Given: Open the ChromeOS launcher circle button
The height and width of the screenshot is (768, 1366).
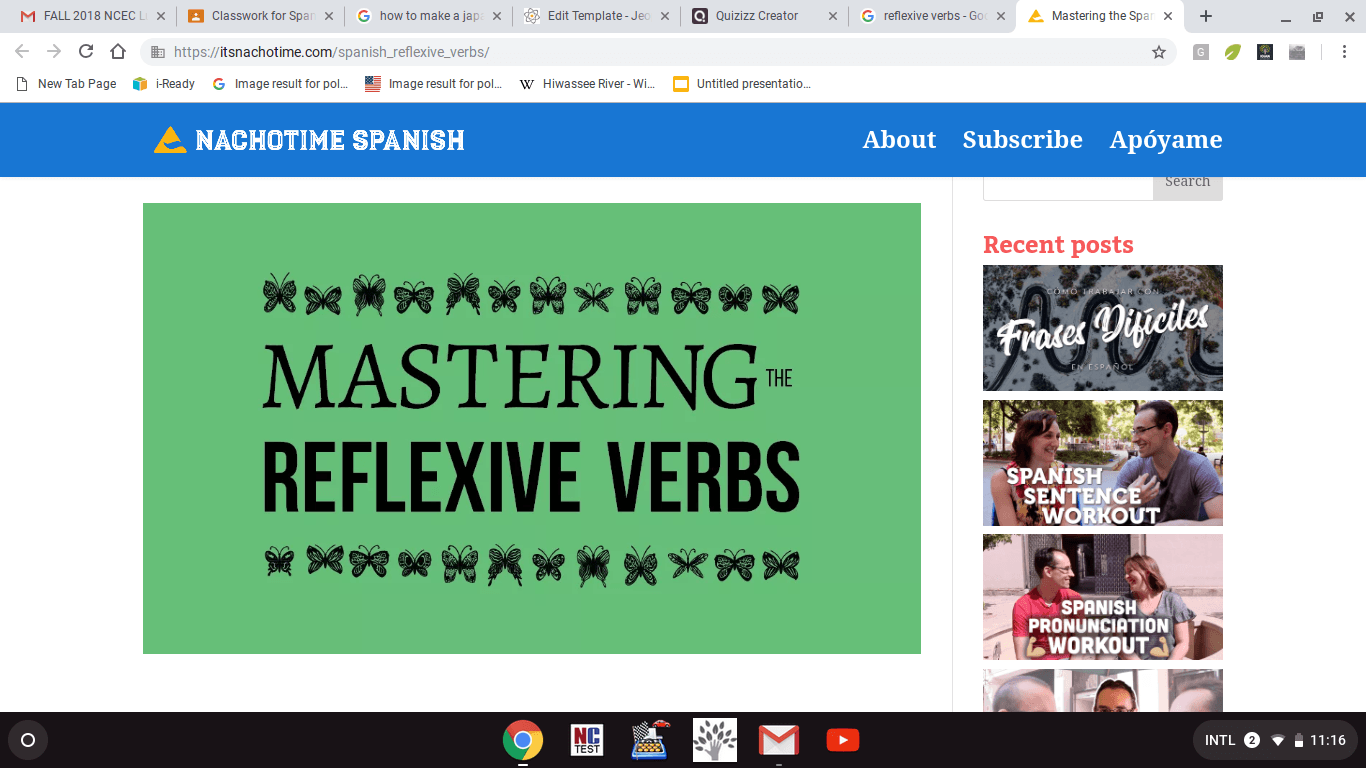Looking at the screenshot, I should [28, 740].
